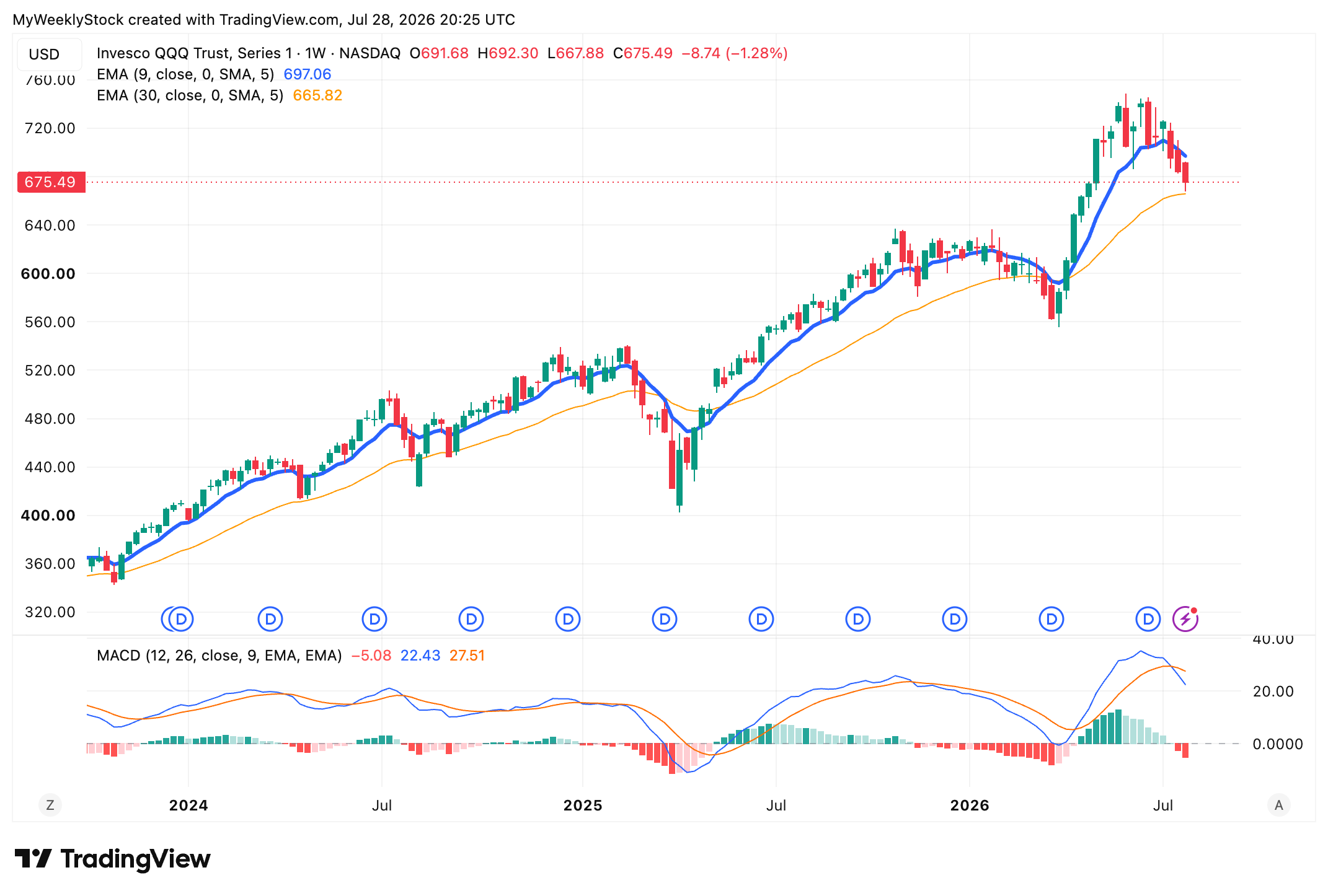Screen dimensions: 1328x896
Task: Click the MACD line value 22.43
Action: (x=420, y=656)
